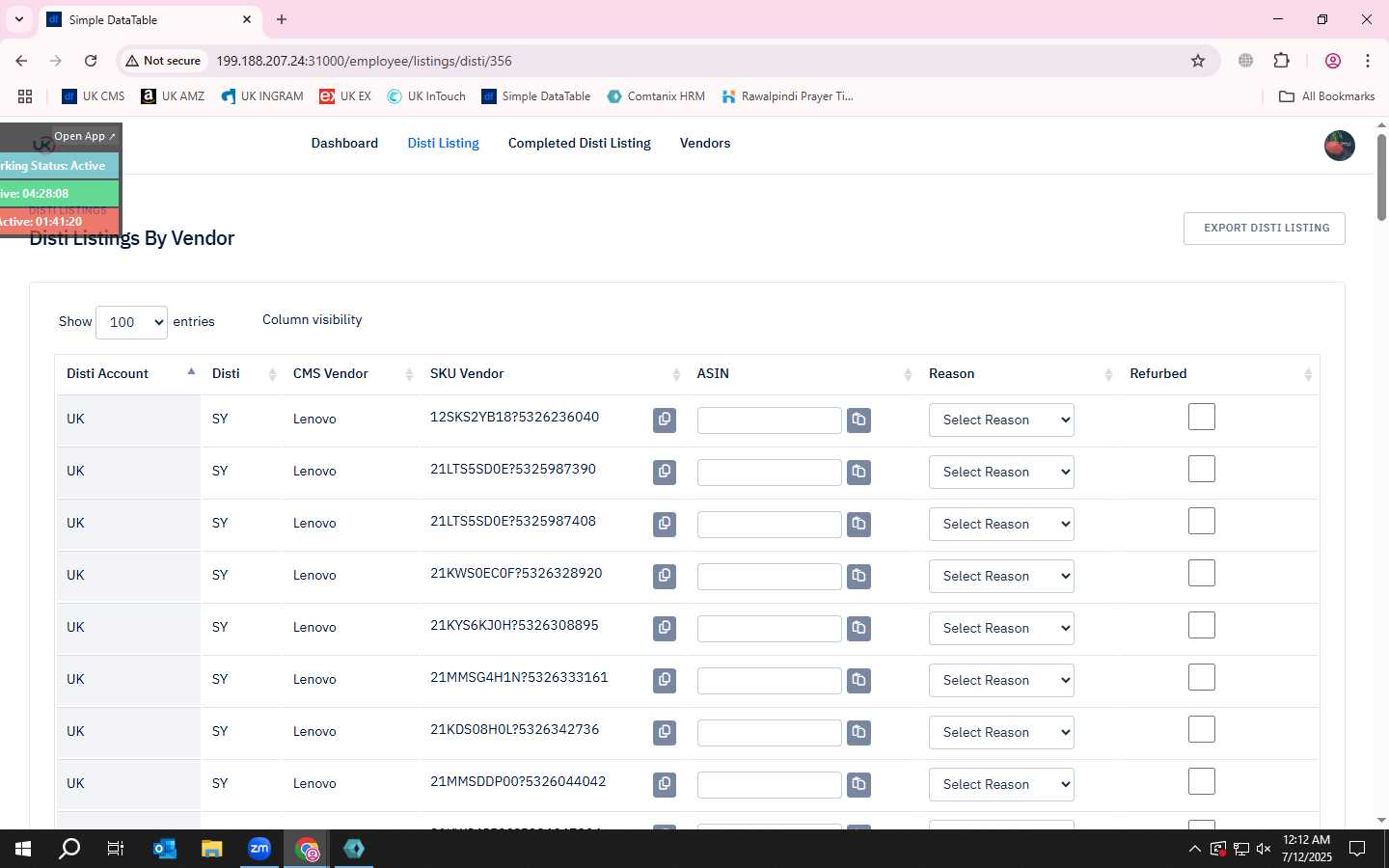Viewport: 1389px width, 868px height.
Task: Open Select Reason dropdown for 21KWS0EC0F?5326328920
Action: tap(1001, 576)
